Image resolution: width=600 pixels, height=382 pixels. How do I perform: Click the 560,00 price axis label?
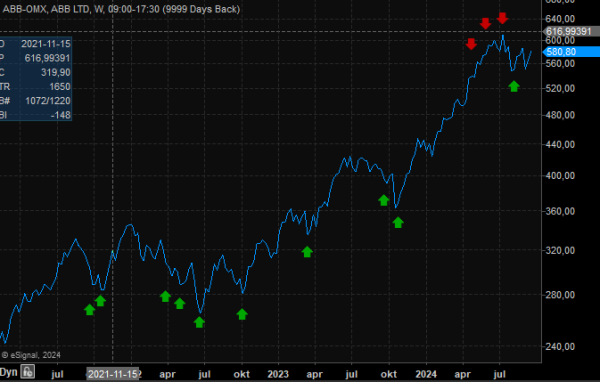(x=560, y=64)
